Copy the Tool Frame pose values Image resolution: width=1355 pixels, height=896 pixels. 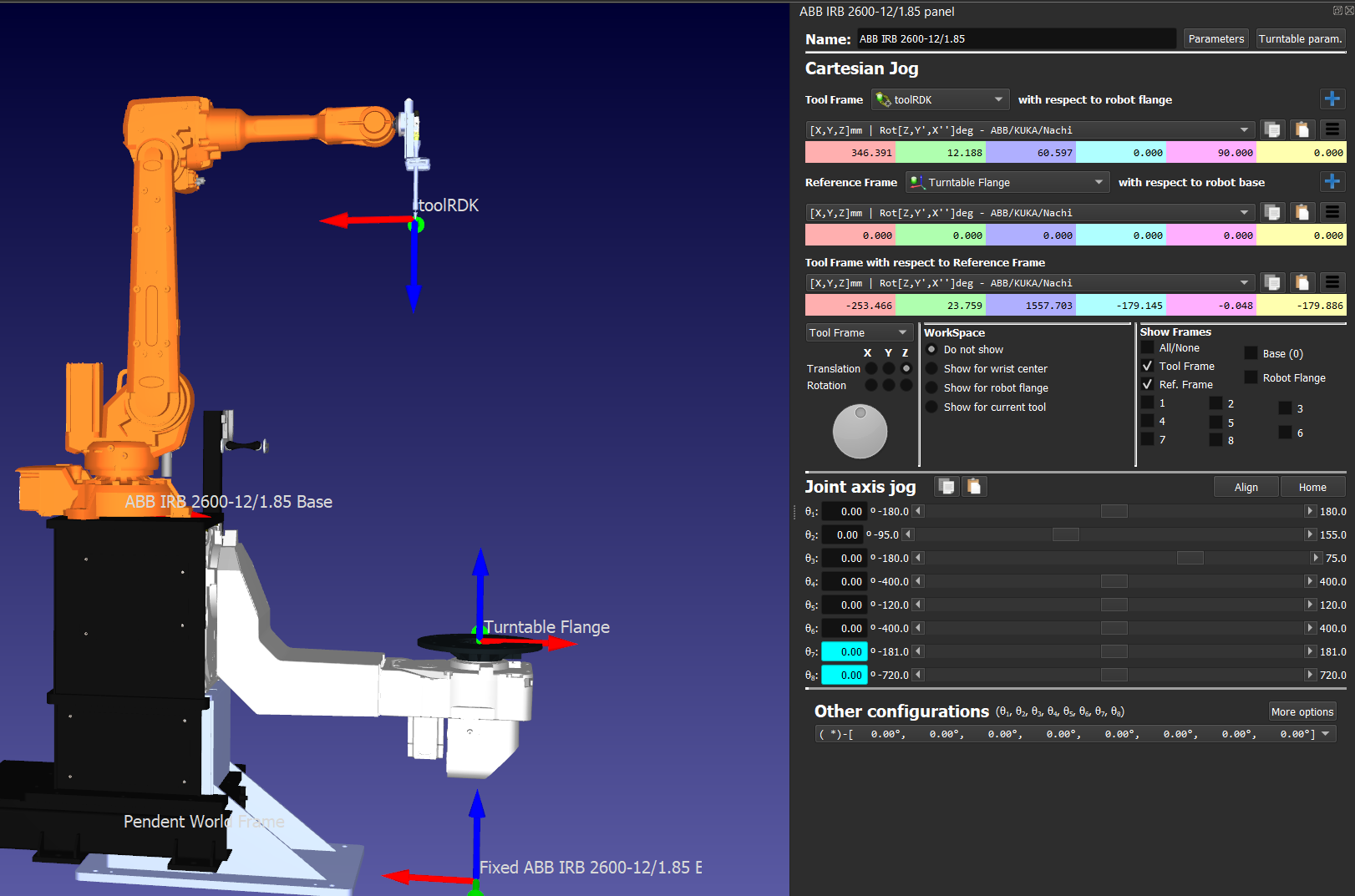(x=1272, y=130)
